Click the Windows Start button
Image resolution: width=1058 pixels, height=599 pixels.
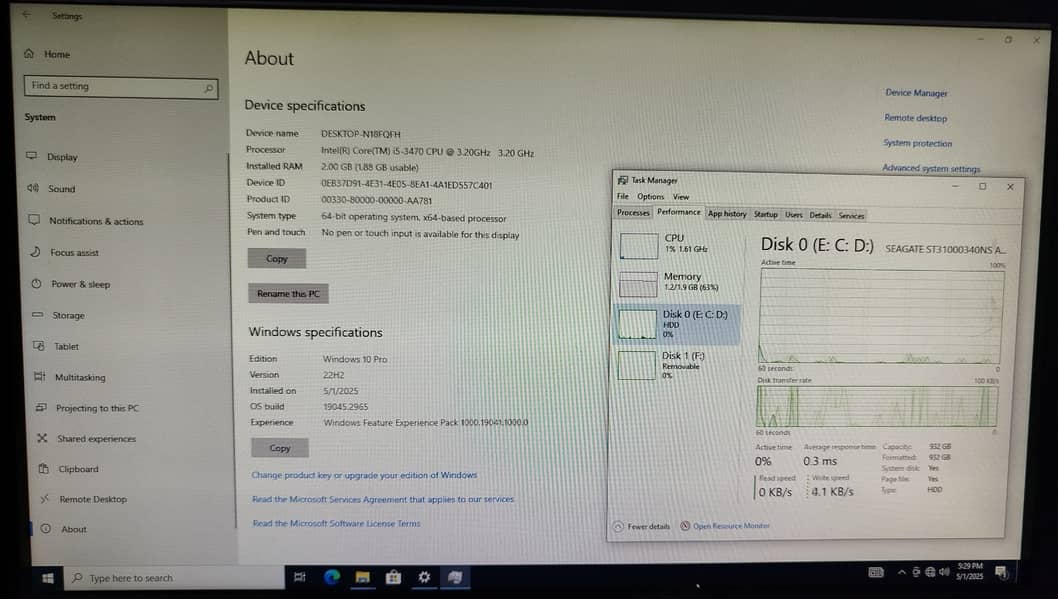click(x=47, y=578)
